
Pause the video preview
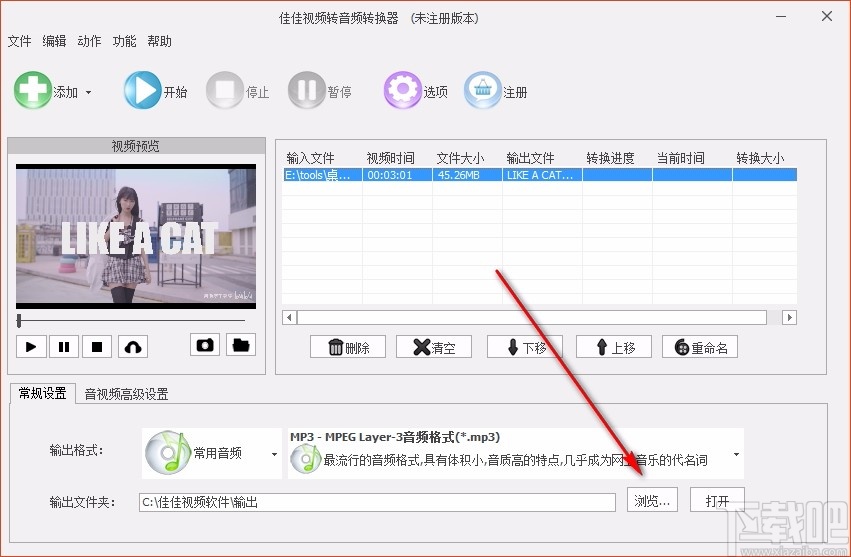(x=64, y=346)
